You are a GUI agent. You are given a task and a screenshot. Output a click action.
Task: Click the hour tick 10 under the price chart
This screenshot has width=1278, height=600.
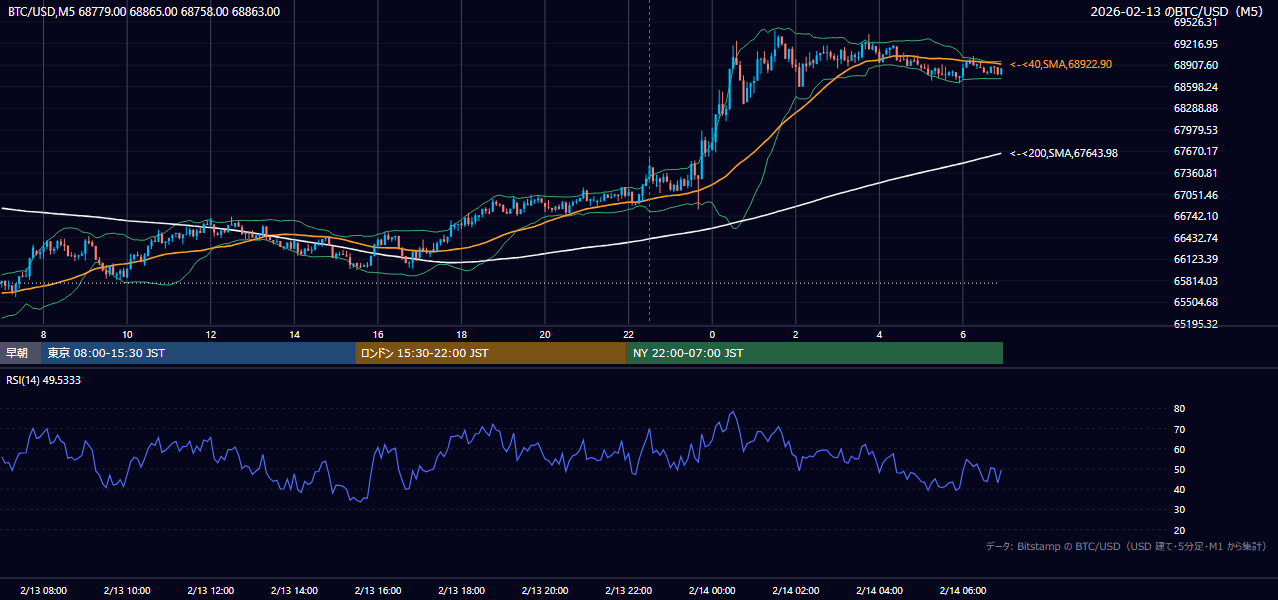point(127,334)
